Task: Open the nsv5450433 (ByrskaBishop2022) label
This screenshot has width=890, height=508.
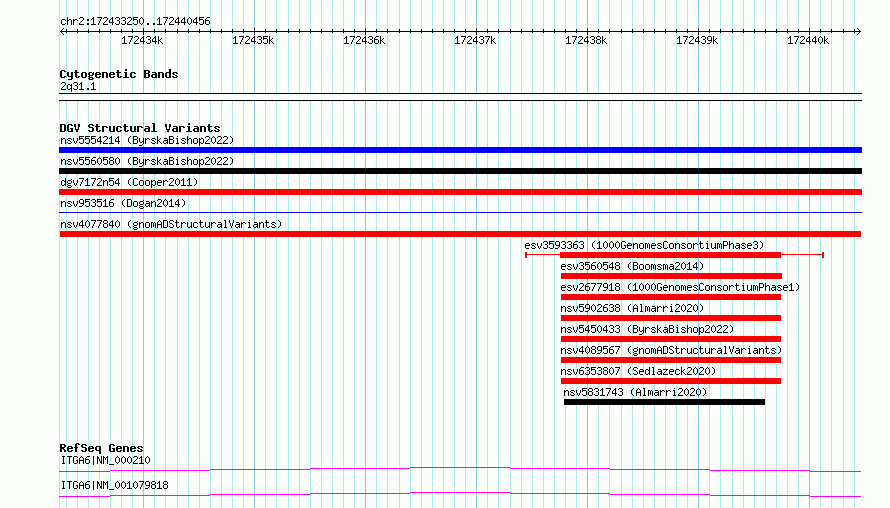Action: tap(647, 329)
